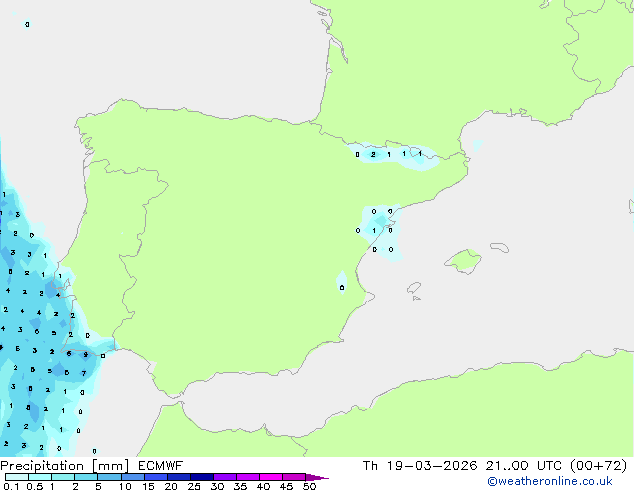Click the '21..00 UTC' time text
The height and width of the screenshot is (490, 634).
pyautogui.click(x=524, y=466)
